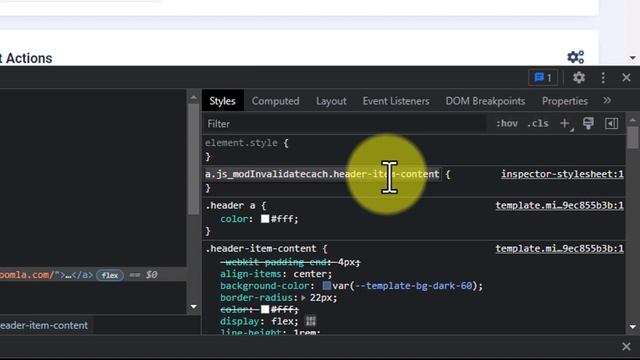Open the Layout tab
Image resolution: width=640 pixels, height=360 pixels.
click(331, 101)
